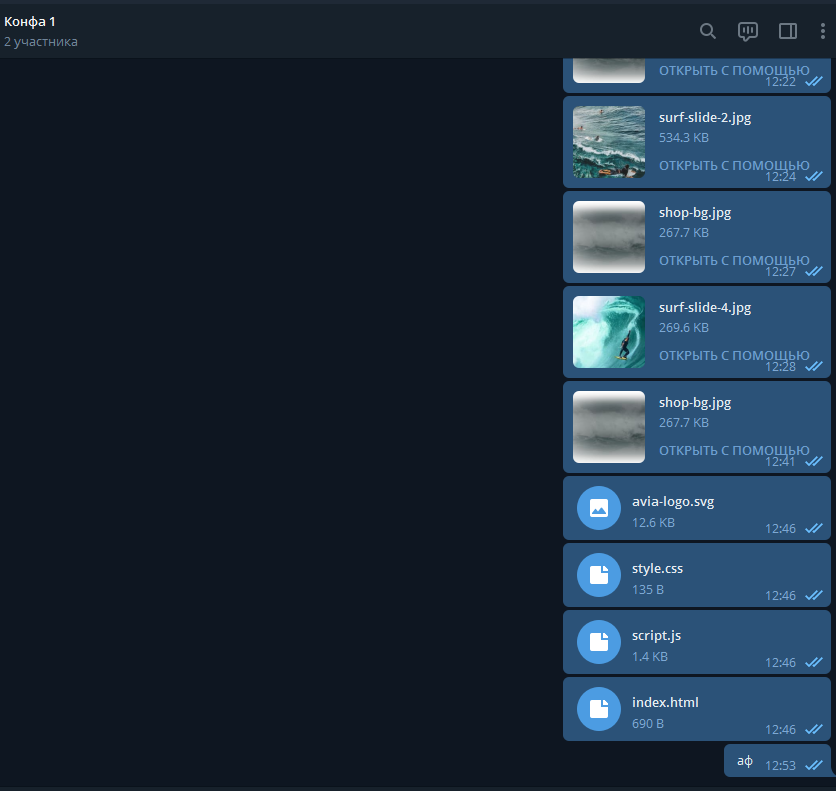Click the read checkmarks on script.js message

814,662
